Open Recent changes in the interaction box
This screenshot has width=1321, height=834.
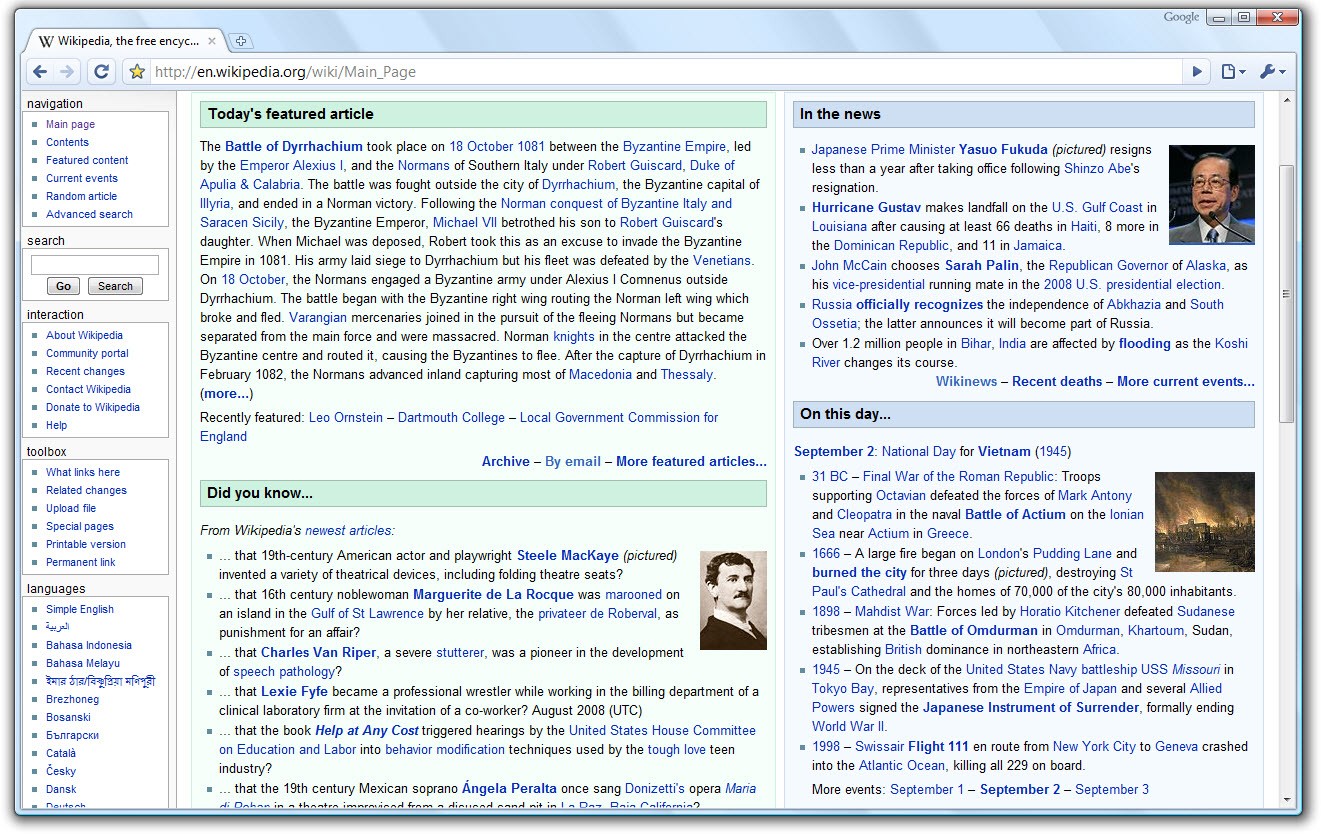coord(85,371)
